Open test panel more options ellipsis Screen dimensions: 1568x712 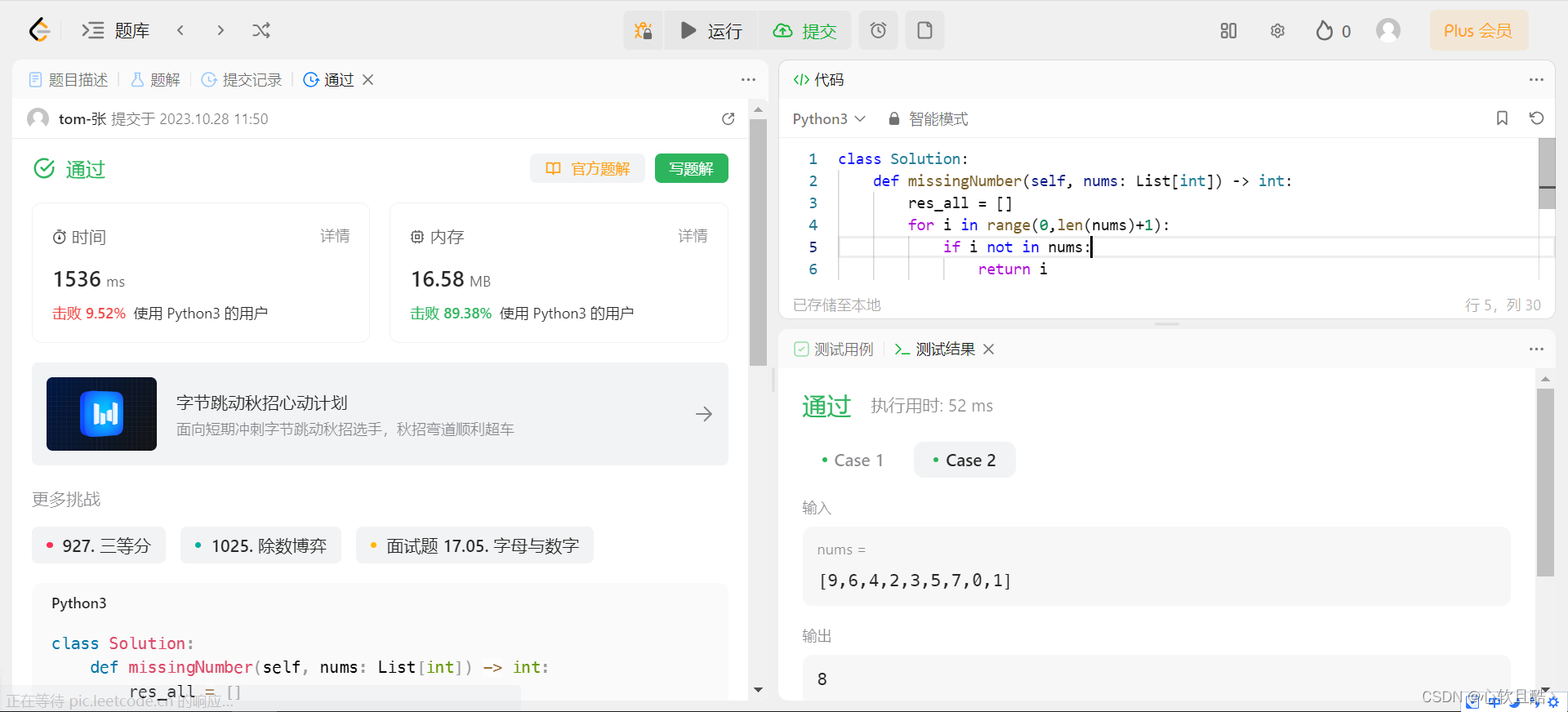click(1536, 349)
